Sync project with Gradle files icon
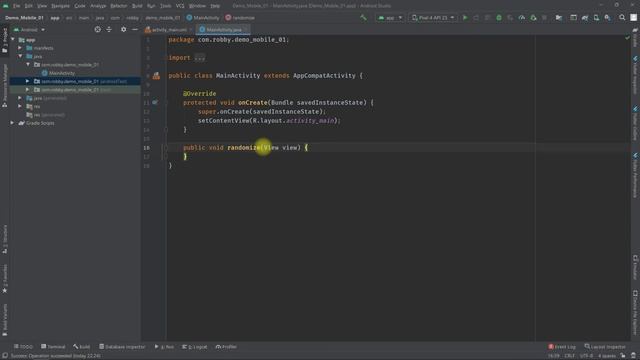Image resolution: width=640 pixels, height=360 pixels. coord(585,18)
